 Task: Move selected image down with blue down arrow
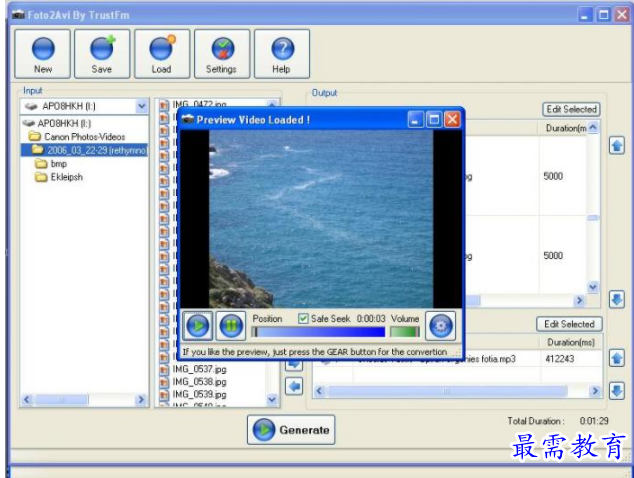[x=617, y=300]
